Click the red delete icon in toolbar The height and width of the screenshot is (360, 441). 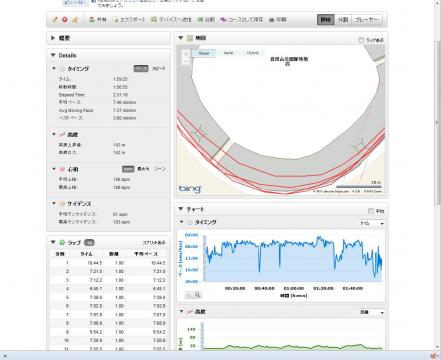coord(65,20)
